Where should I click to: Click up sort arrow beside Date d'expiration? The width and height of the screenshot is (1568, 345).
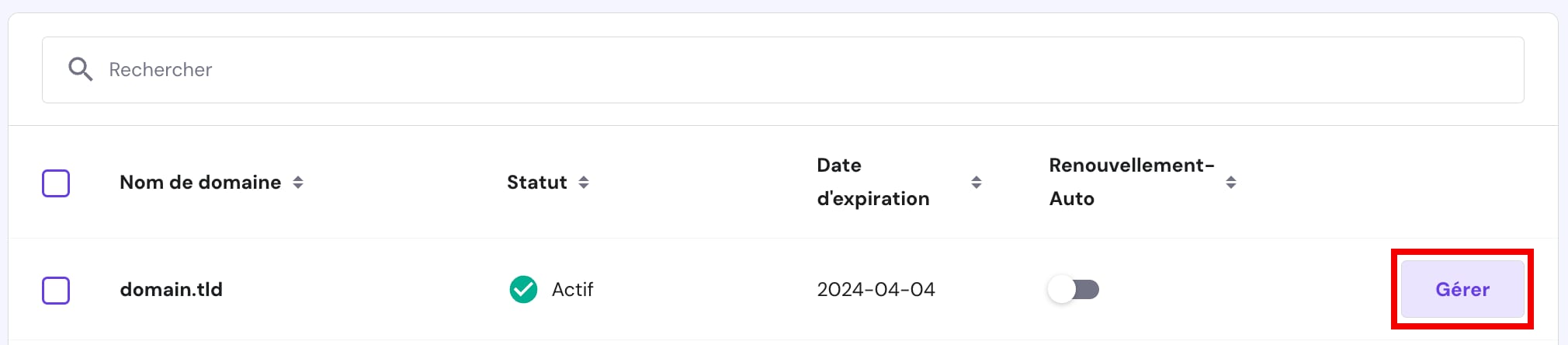[977, 178]
